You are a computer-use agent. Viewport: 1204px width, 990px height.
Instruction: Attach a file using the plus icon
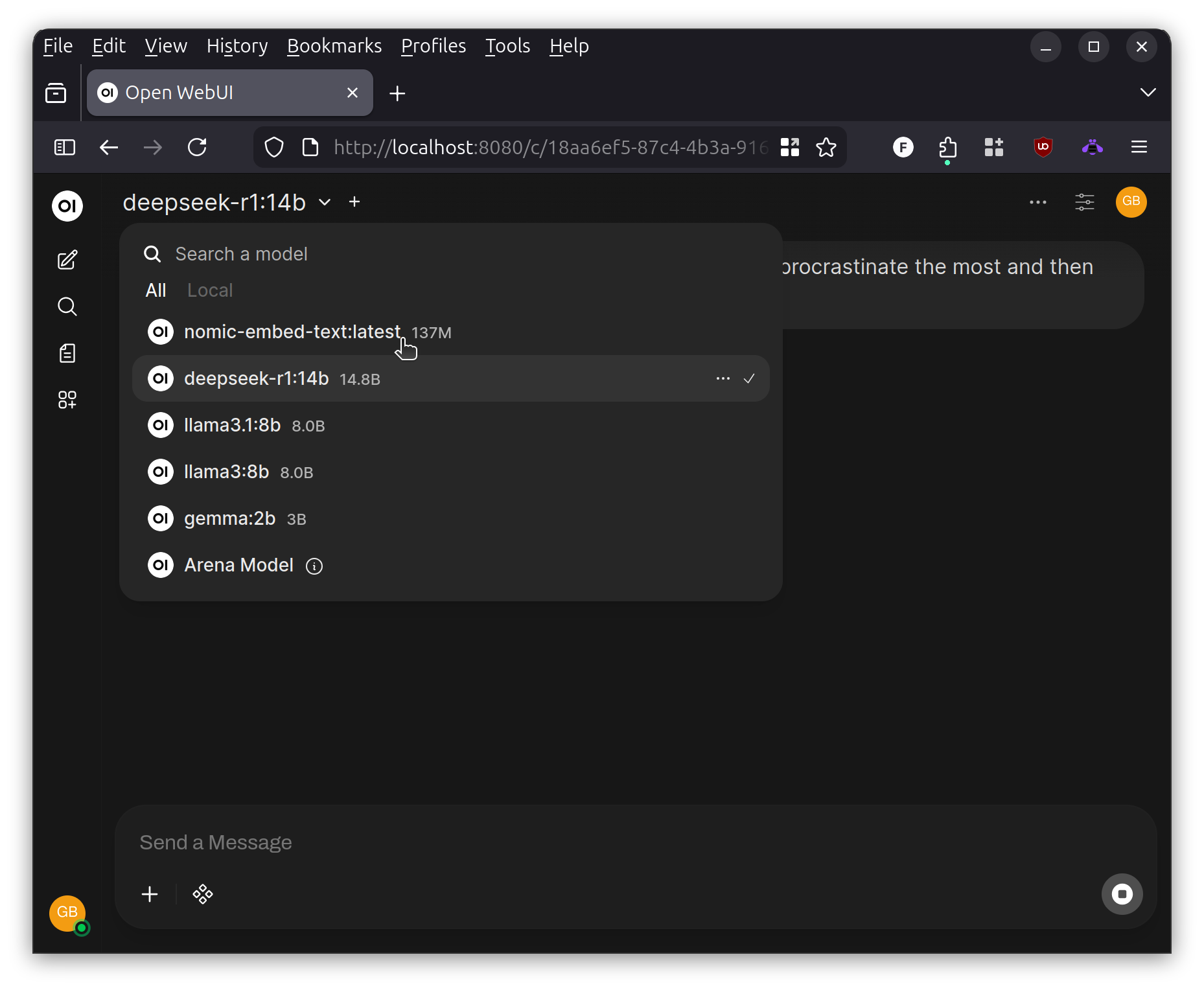click(x=150, y=894)
